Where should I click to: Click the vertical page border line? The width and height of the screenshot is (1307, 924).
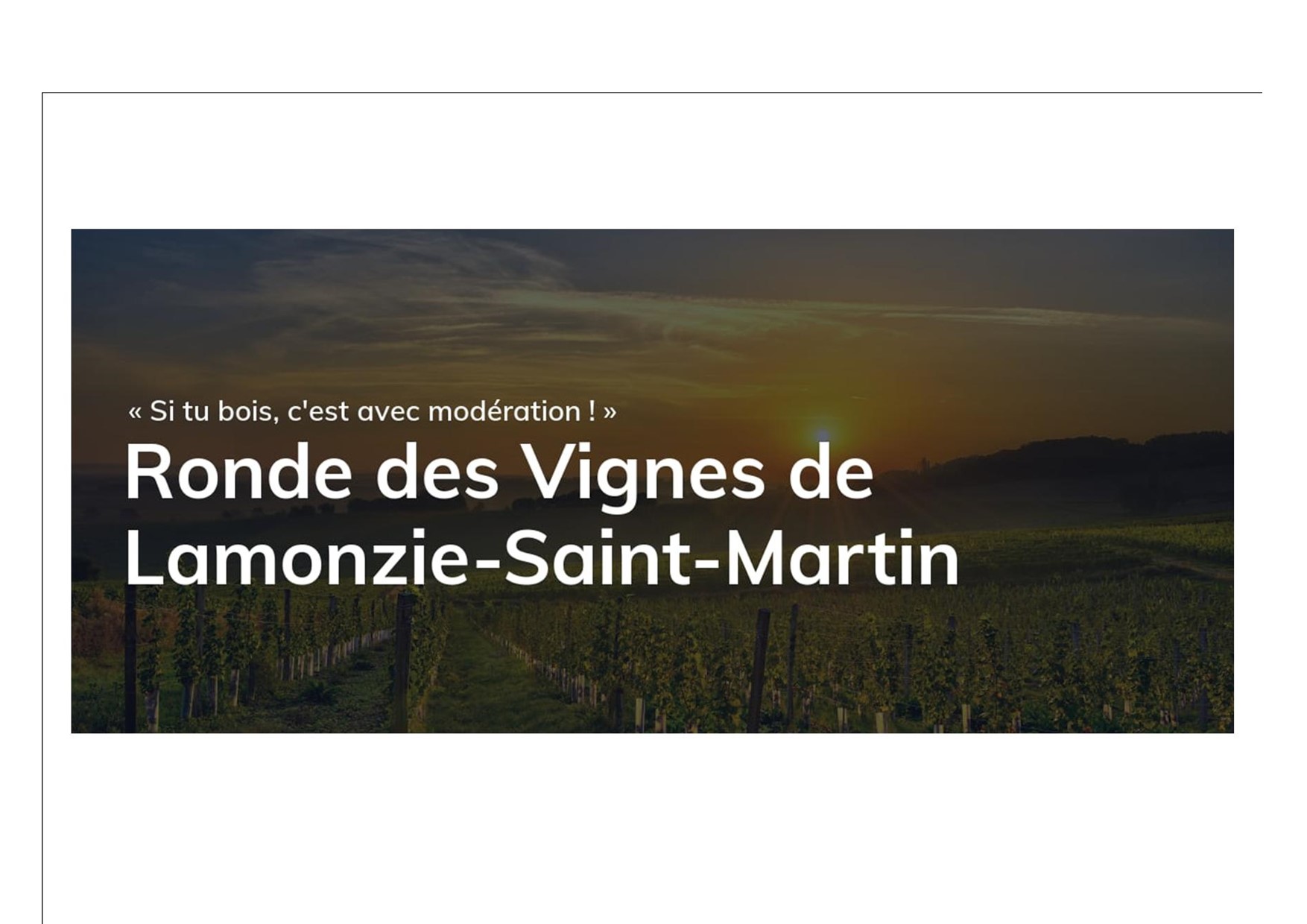point(42,508)
